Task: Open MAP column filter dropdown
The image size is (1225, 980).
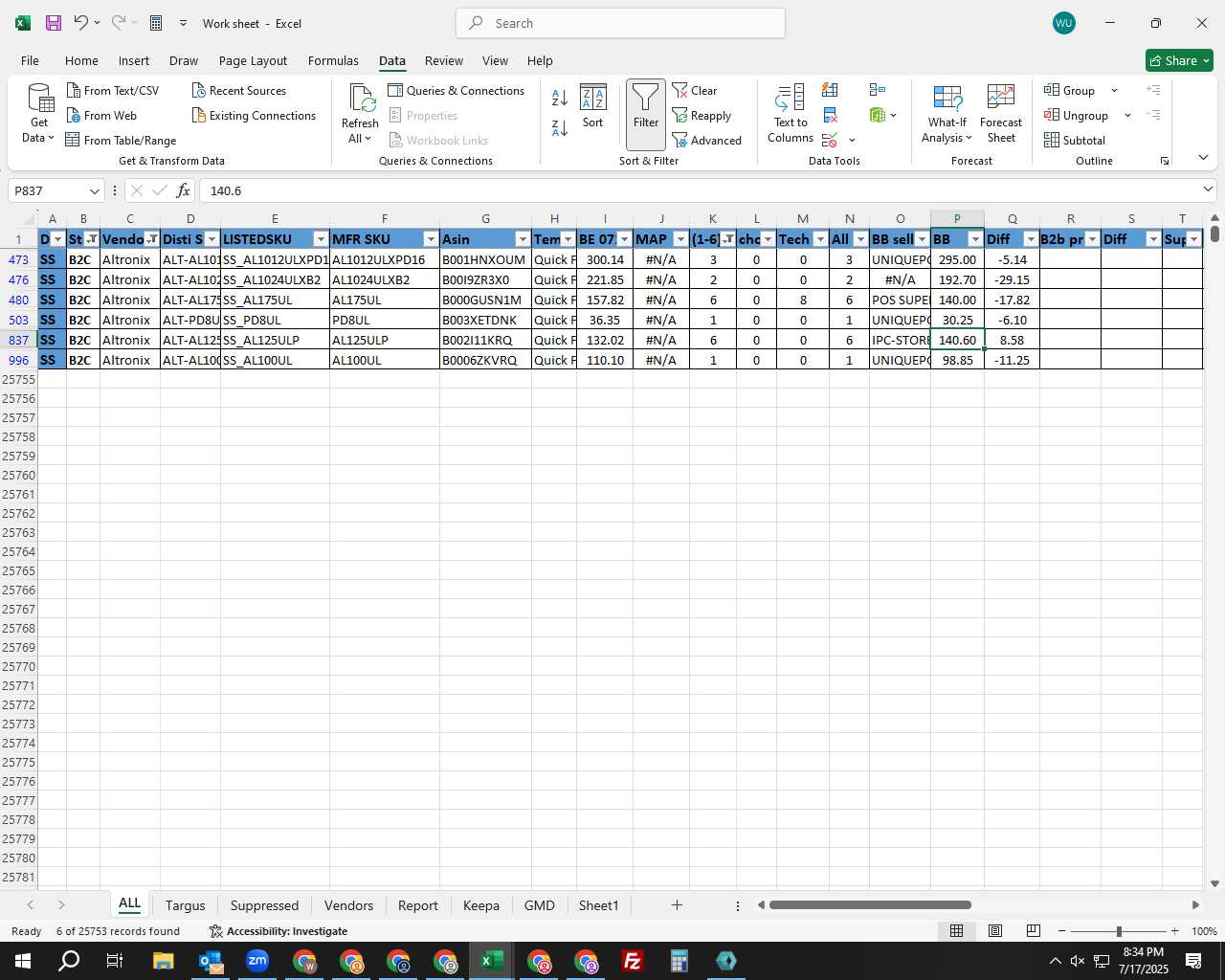Action: tap(680, 239)
